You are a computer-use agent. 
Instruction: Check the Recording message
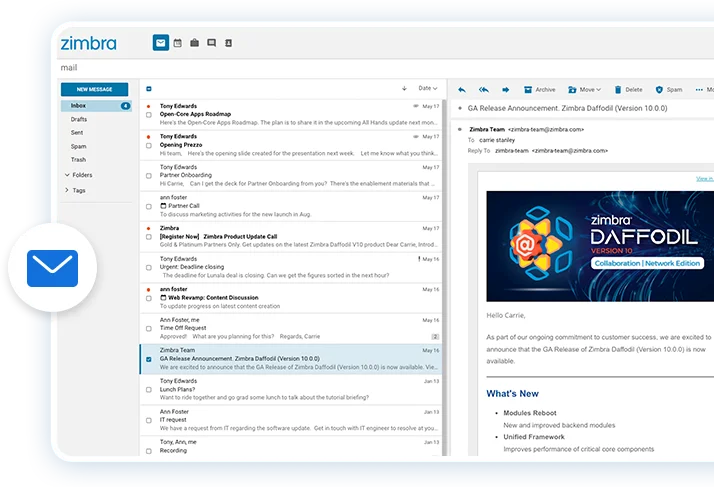coord(149,451)
